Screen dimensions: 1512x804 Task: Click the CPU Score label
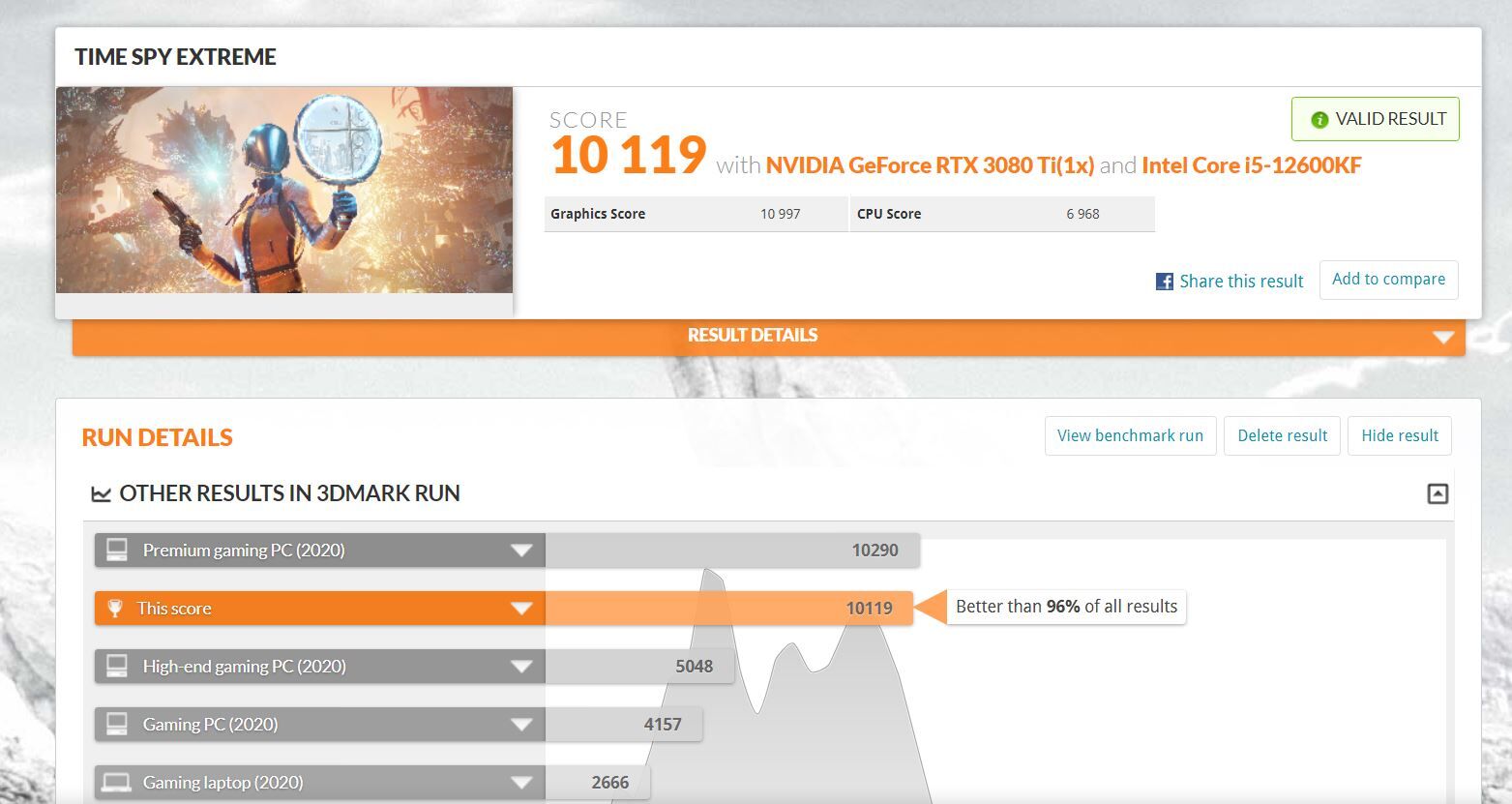[889, 214]
